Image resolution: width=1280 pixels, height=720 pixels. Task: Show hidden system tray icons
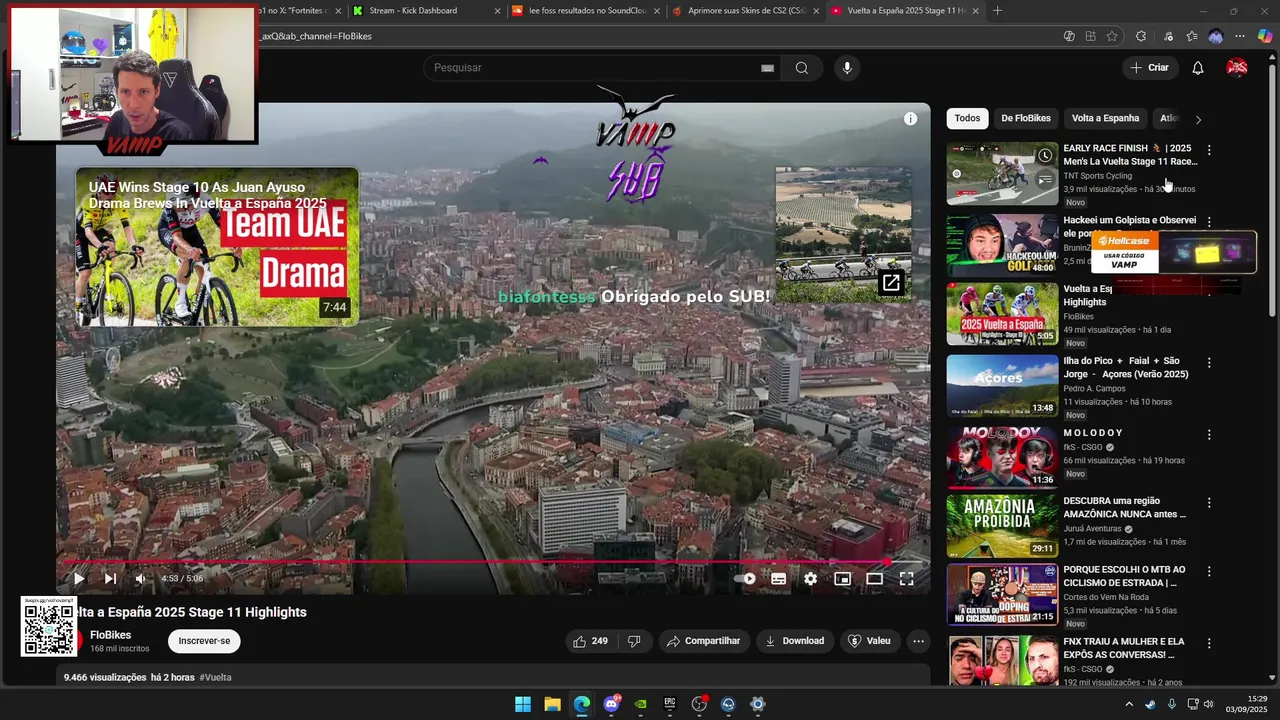point(1129,704)
